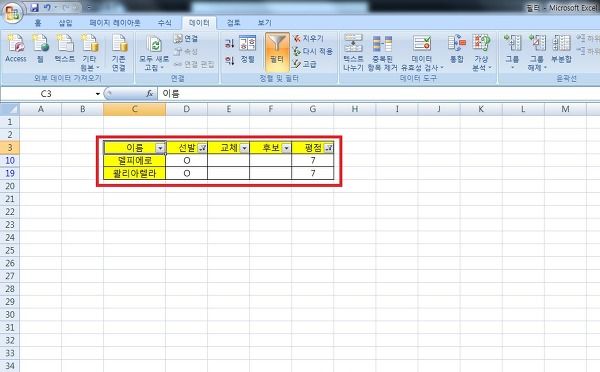Image resolution: width=600 pixels, height=372 pixels.
Task: Open filter dropdown for 이름 column
Action: pyautogui.click(x=160, y=148)
